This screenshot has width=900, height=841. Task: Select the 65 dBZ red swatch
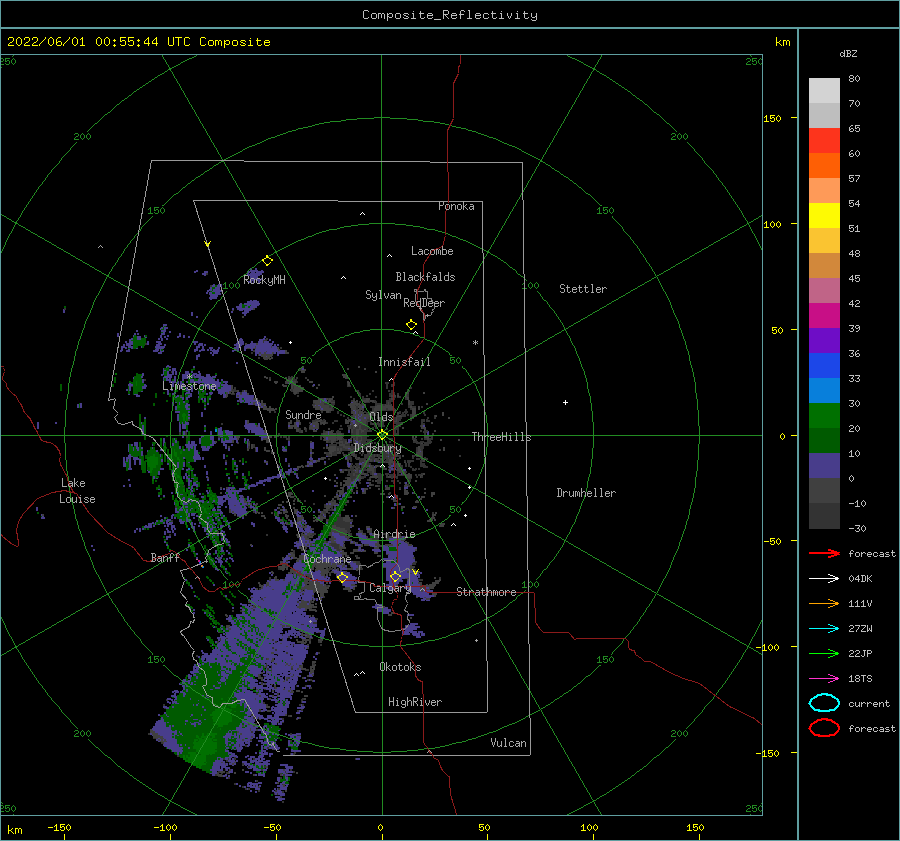824,141
